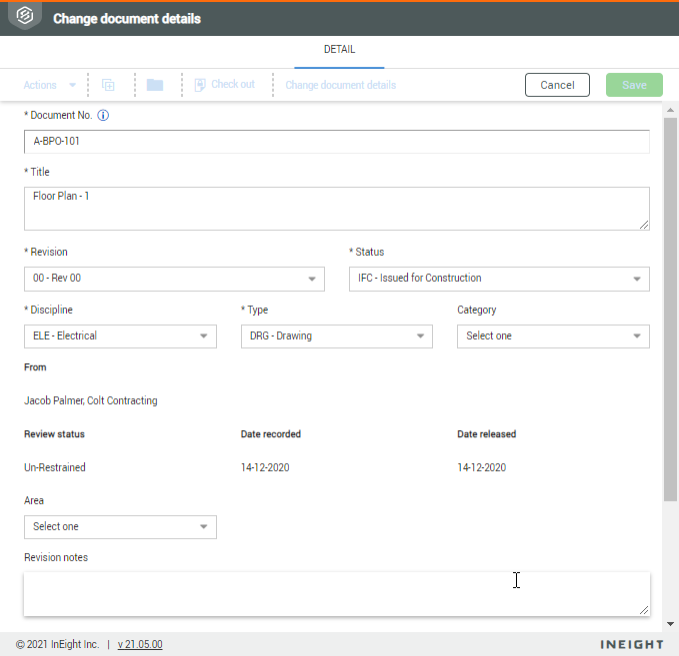Image resolution: width=679 pixels, height=656 pixels.
Task: Switch to the DETAIL tab
Action: pos(339,49)
